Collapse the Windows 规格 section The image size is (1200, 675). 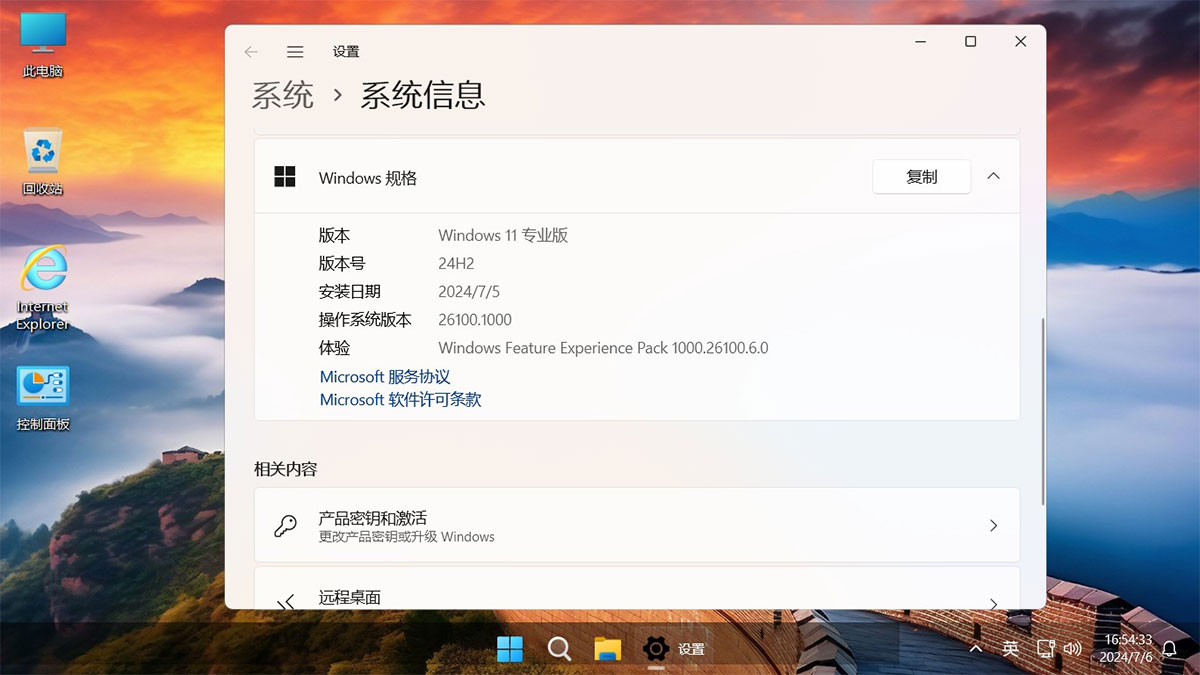click(x=993, y=176)
